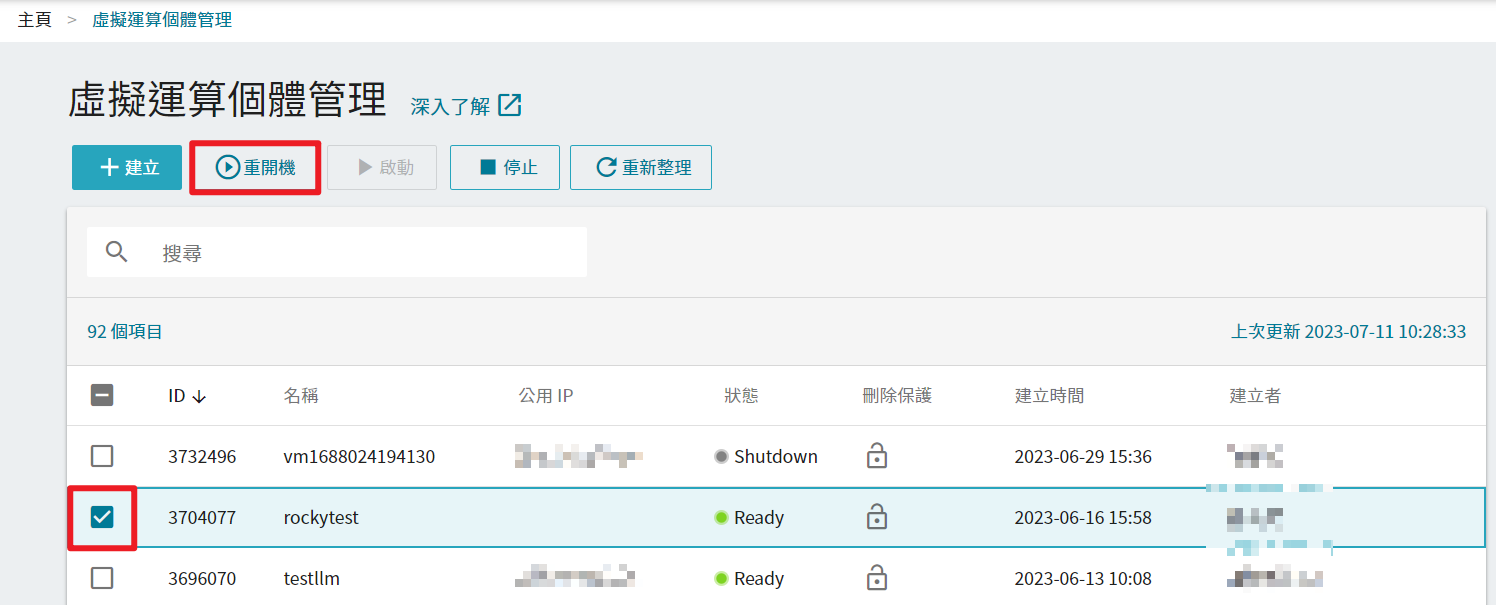
Task: Open the testllm name entry
Action: pos(312,579)
